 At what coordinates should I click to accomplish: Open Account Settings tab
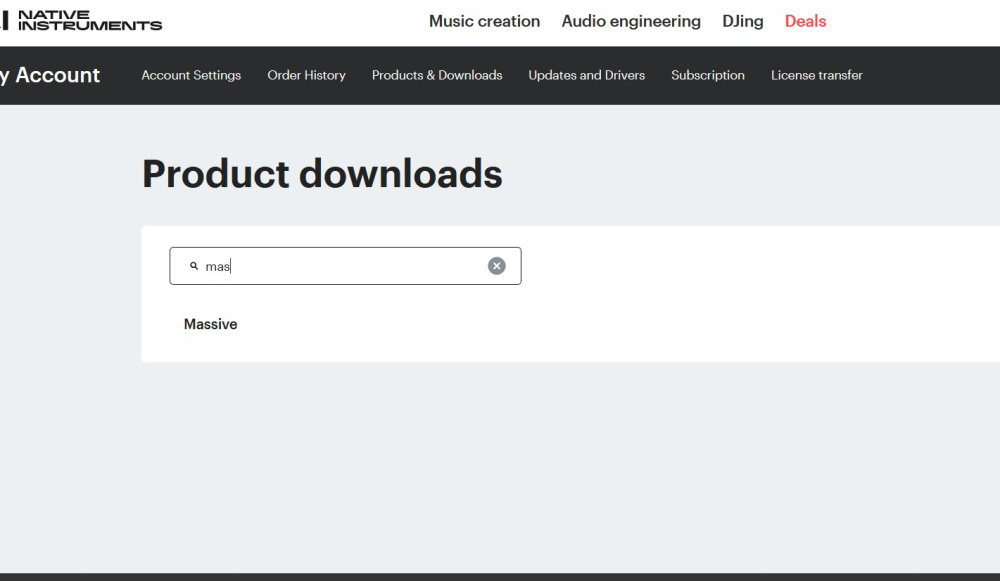point(191,75)
